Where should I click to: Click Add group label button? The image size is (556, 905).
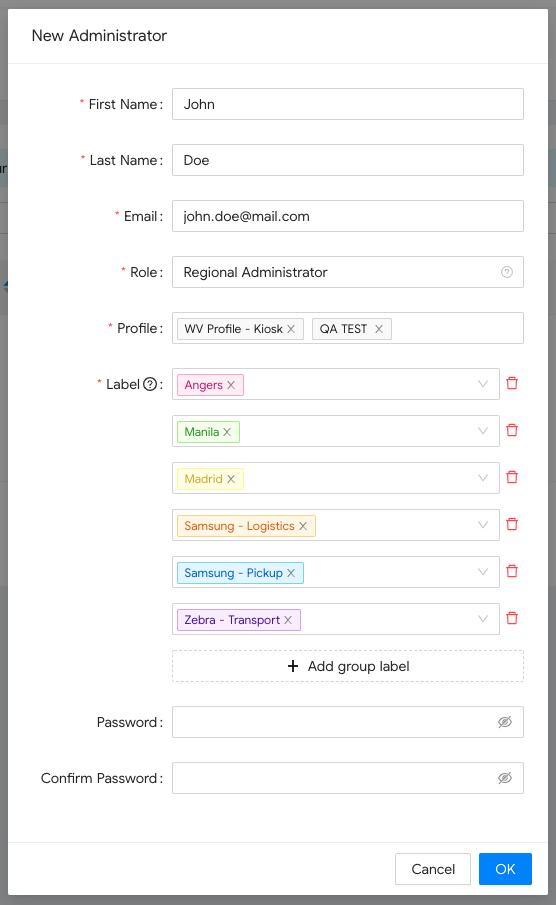pyautogui.click(x=348, y=666)
